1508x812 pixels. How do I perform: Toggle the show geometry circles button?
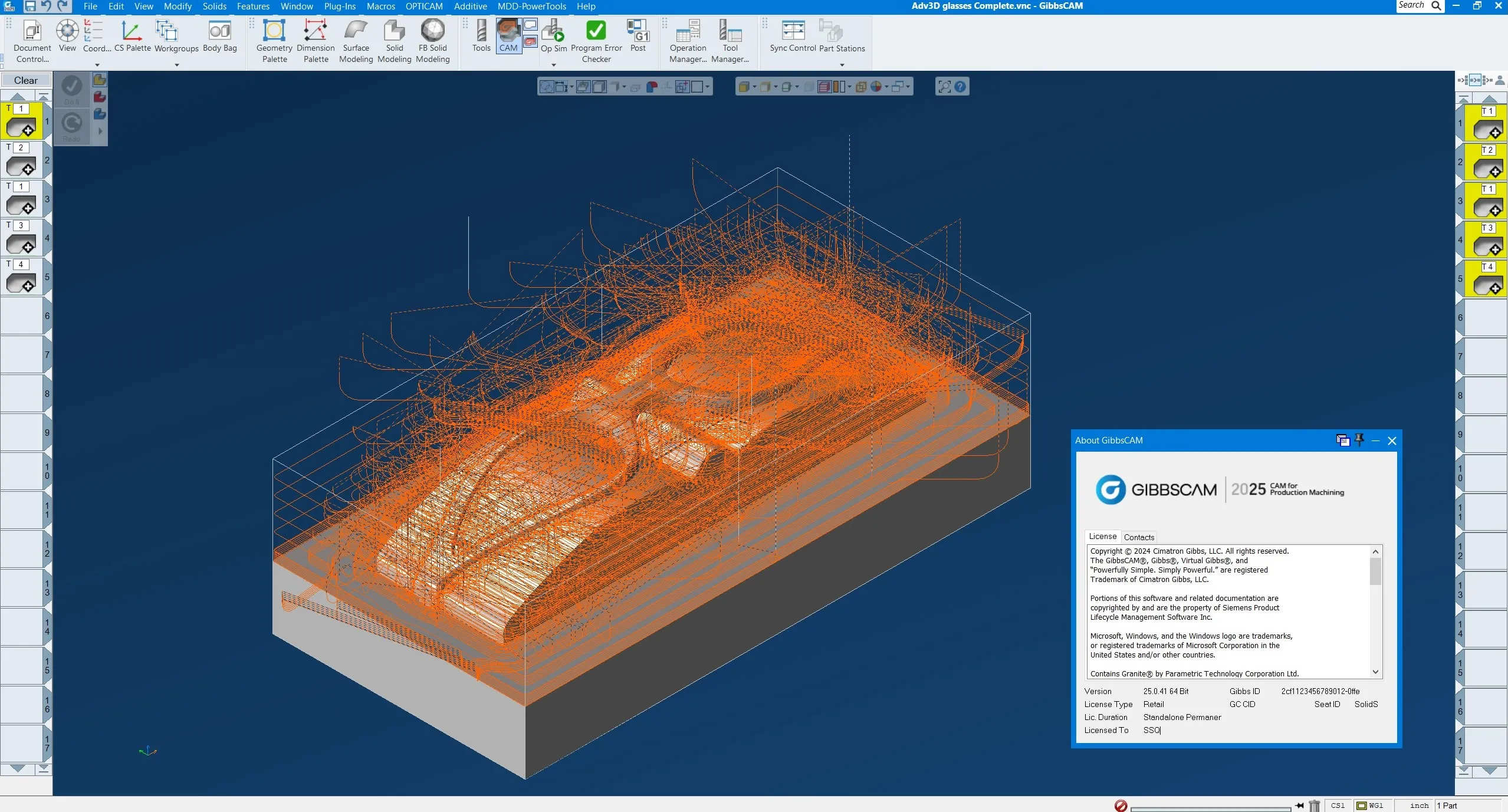tap(547, 87)
